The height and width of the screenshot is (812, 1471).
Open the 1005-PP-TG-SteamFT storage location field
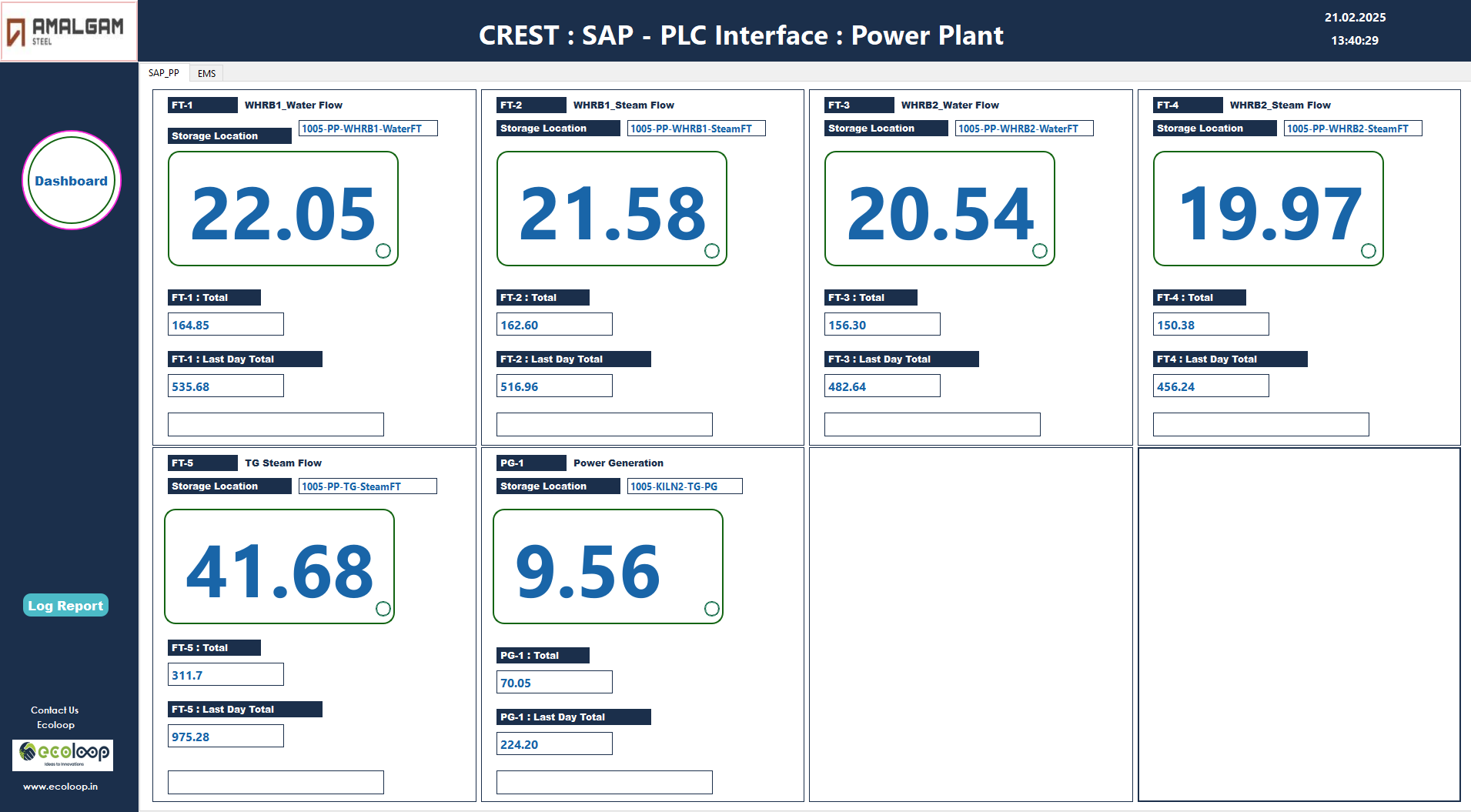(x=367, y=486)
